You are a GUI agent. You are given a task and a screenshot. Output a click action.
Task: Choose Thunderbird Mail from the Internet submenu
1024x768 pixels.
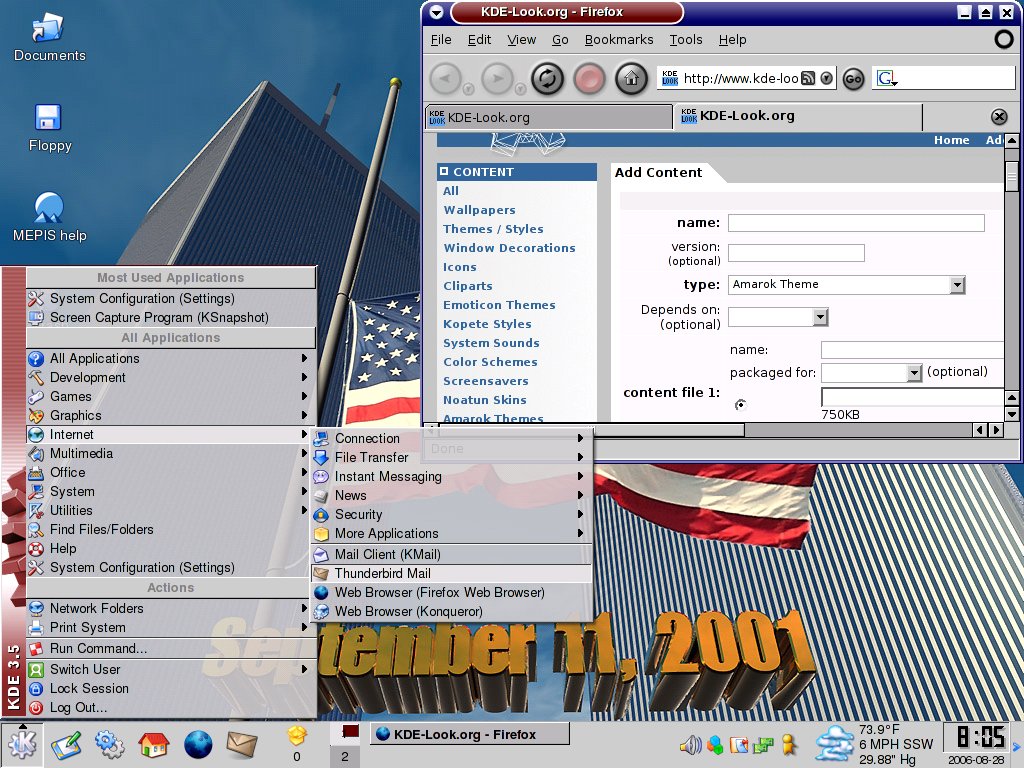[451, 573]
